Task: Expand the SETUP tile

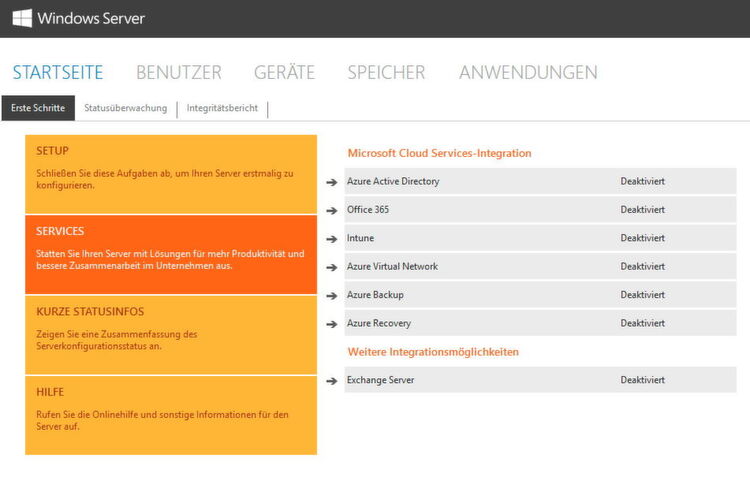Action: [x=171, y=174]
